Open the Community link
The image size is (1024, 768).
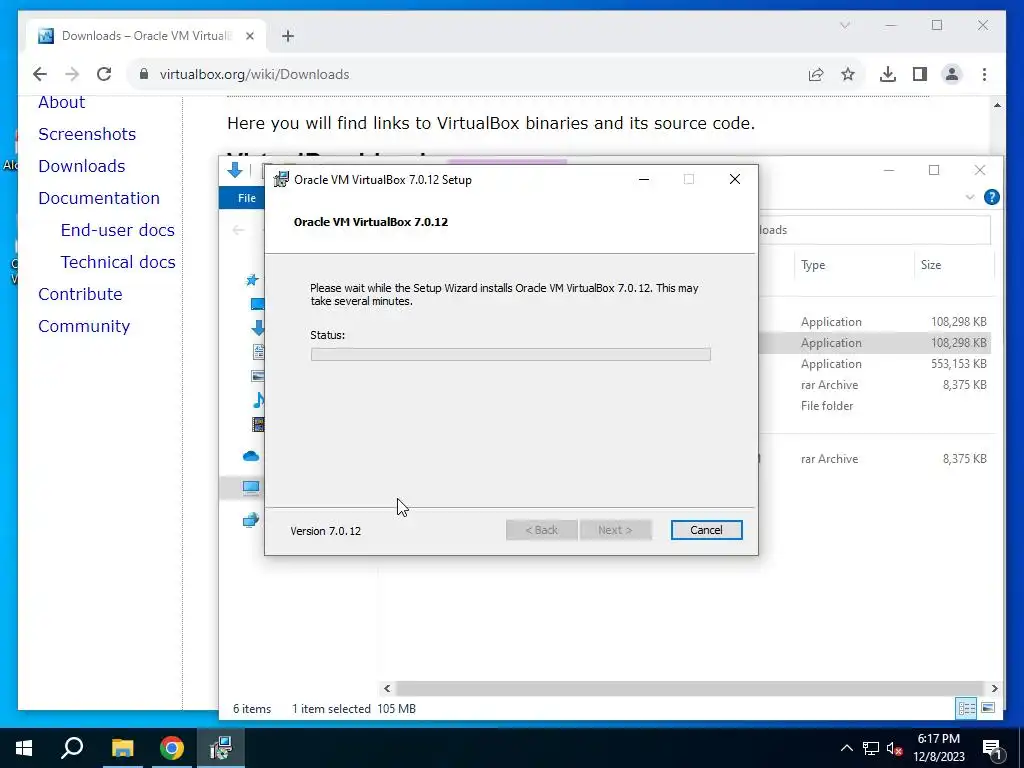tap(84, 326)
